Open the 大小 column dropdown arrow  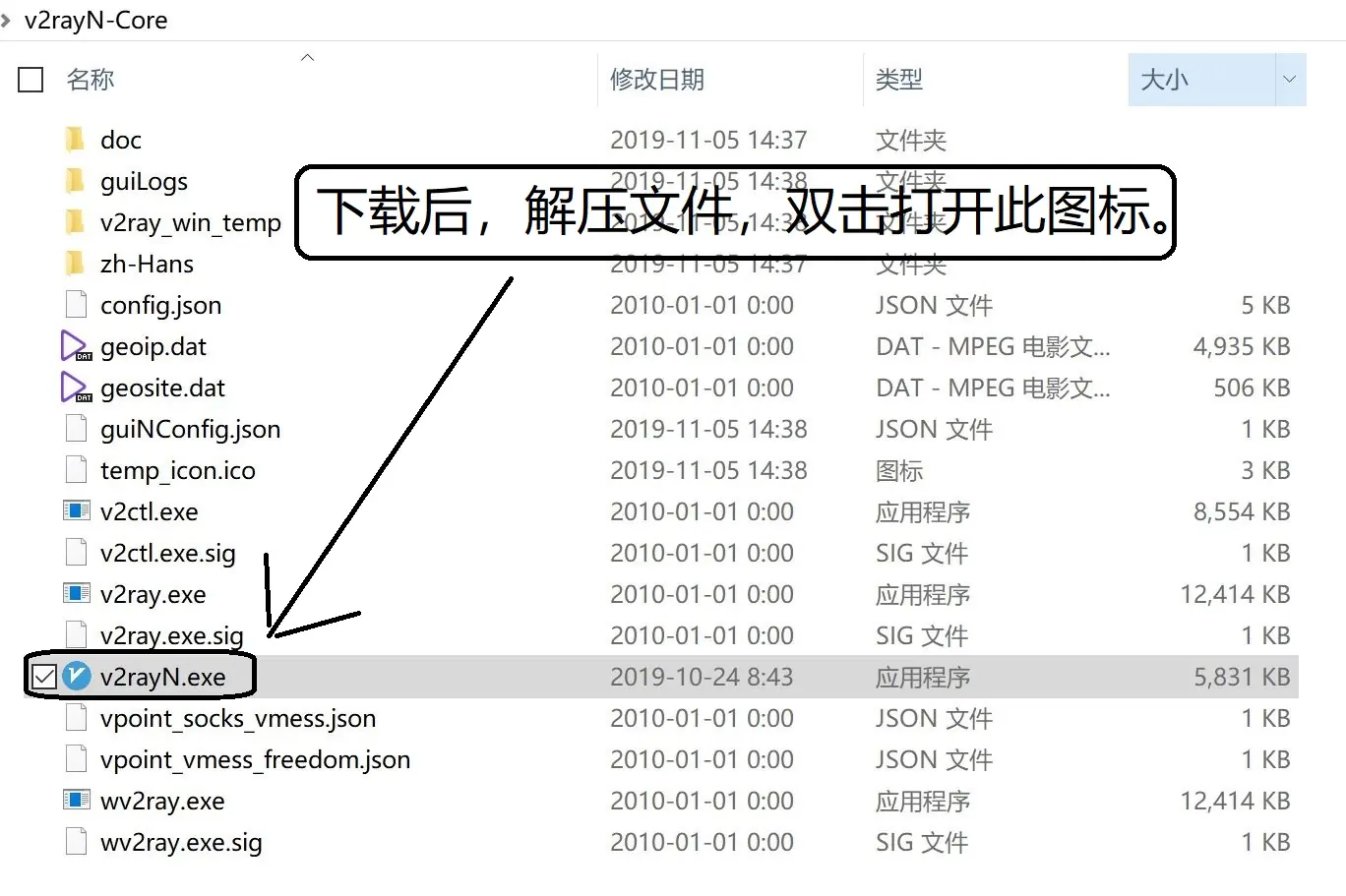click(x=1290, y=80)
